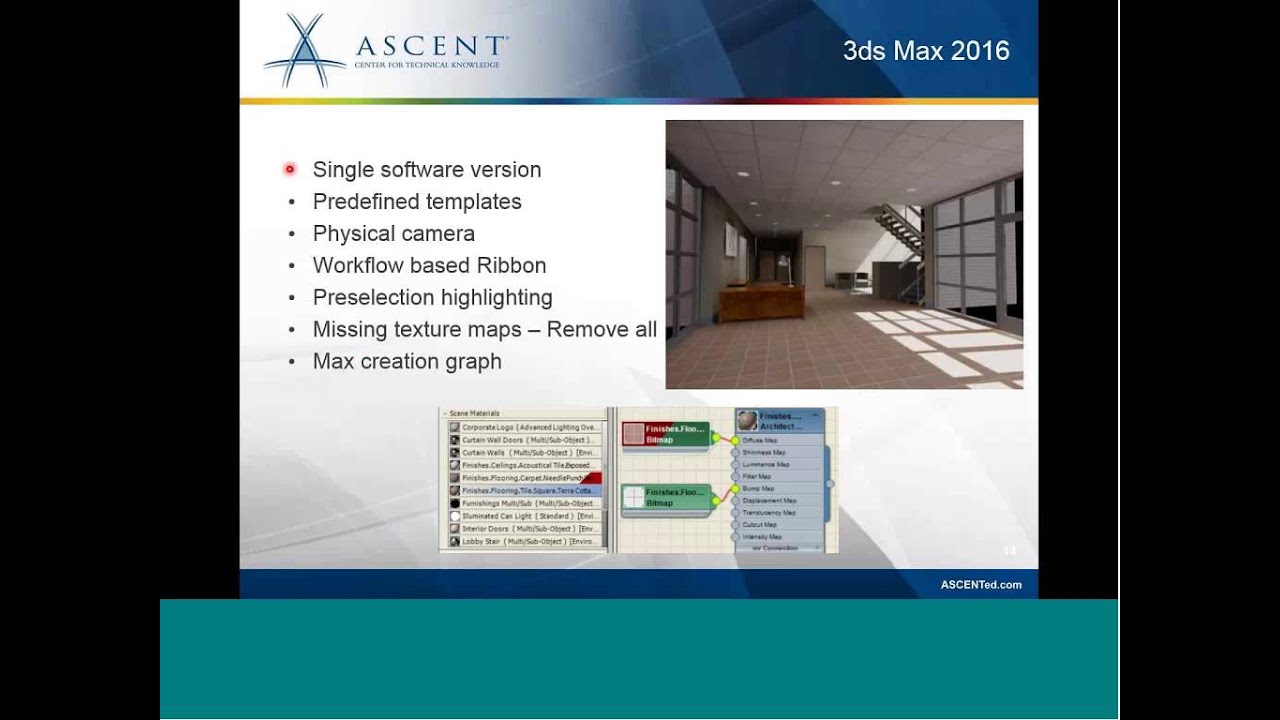Click the Cutout Map input socket
This screenshot has width=1280, height=720.
click(735, 524)
